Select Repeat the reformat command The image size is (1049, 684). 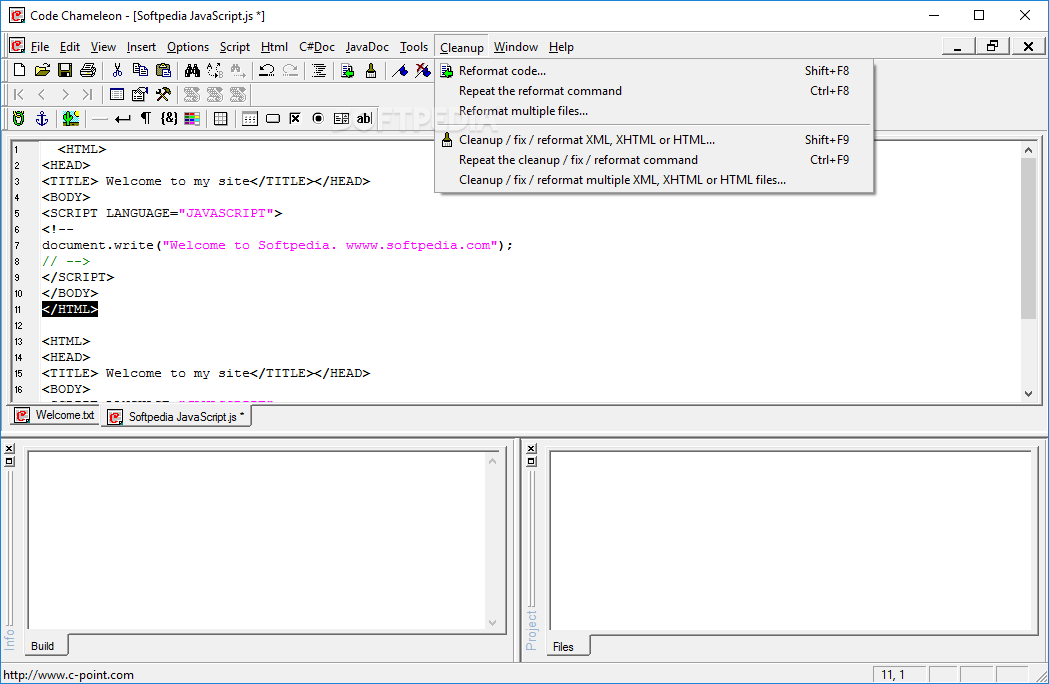coord(654,91)
